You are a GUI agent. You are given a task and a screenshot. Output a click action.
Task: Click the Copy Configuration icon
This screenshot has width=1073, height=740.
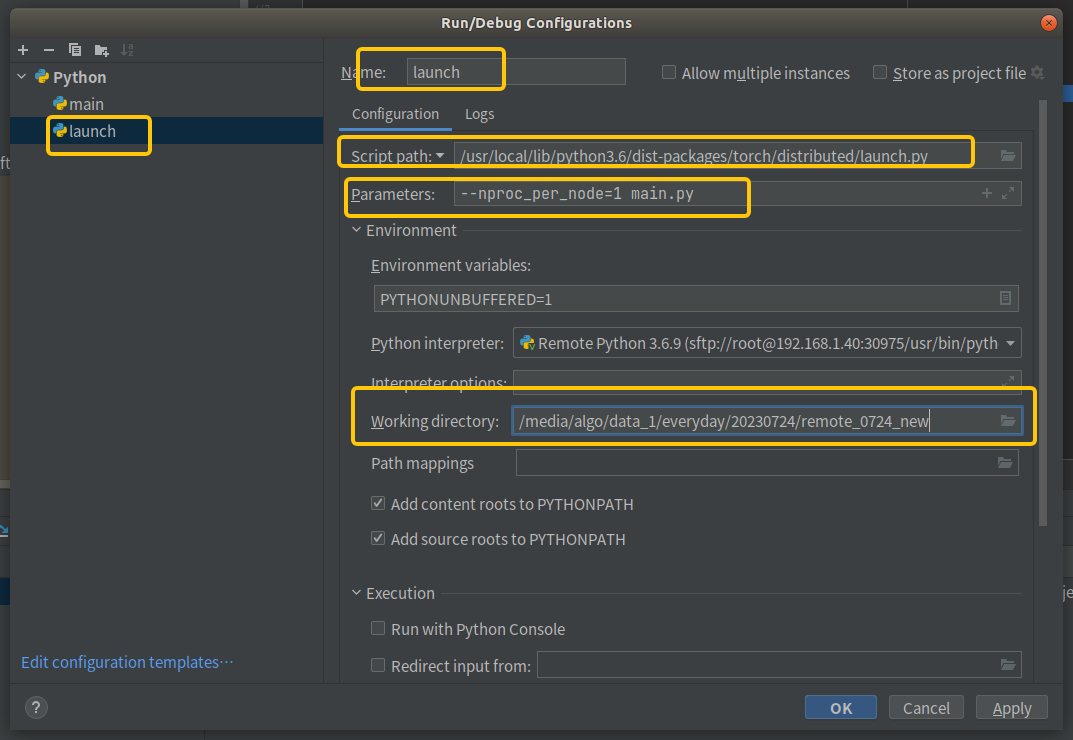74,50
